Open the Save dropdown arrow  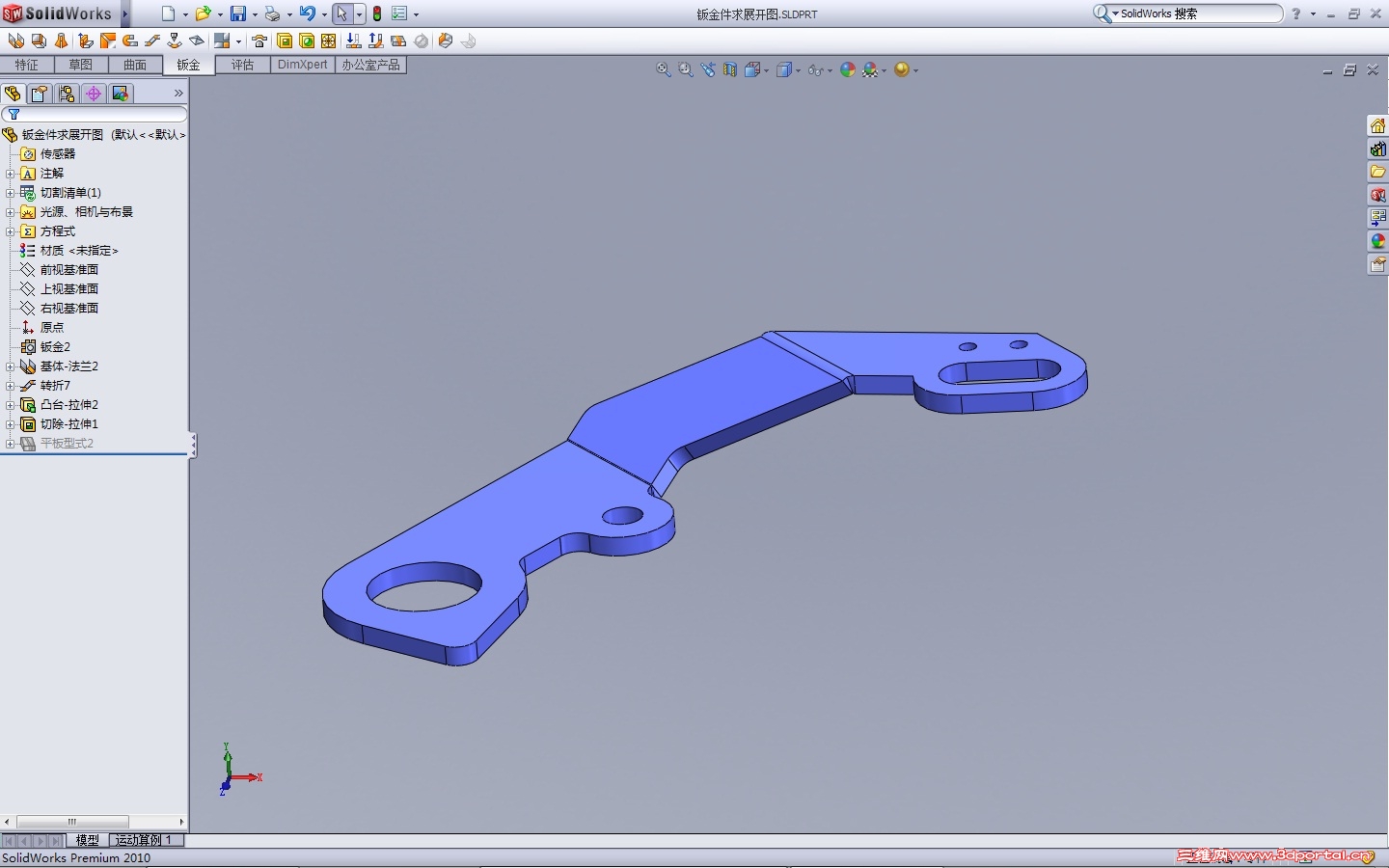click(x=255, y=14)
